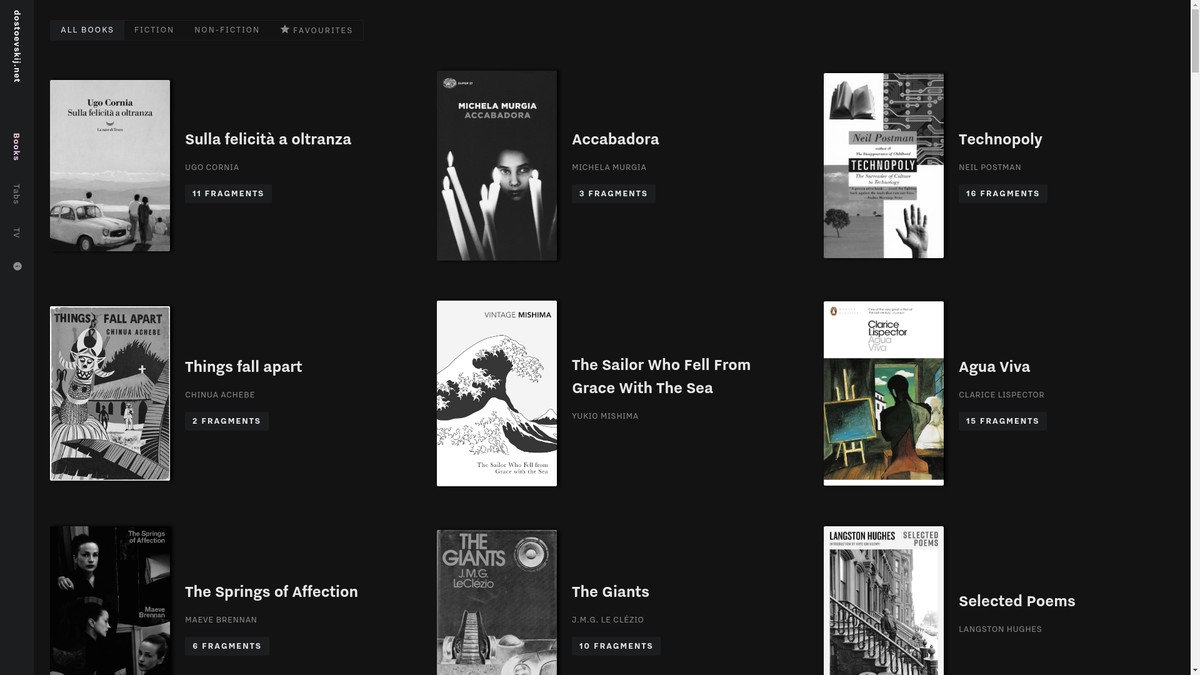Screen dimensions: 1200x675
Task: Select the All Books filter tab
Action: (x=87, y=30)
